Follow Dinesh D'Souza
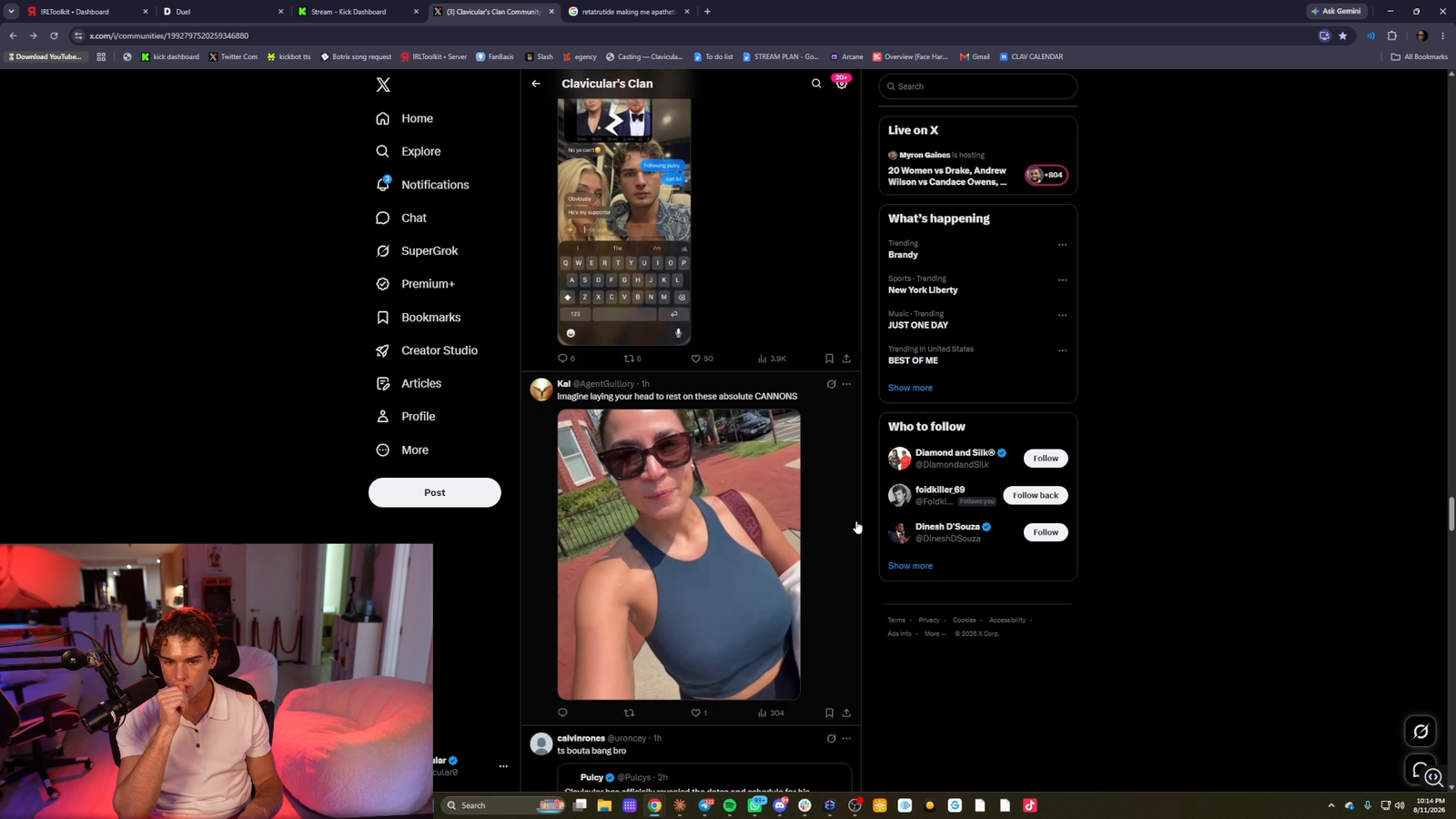 click(1046, 532)
